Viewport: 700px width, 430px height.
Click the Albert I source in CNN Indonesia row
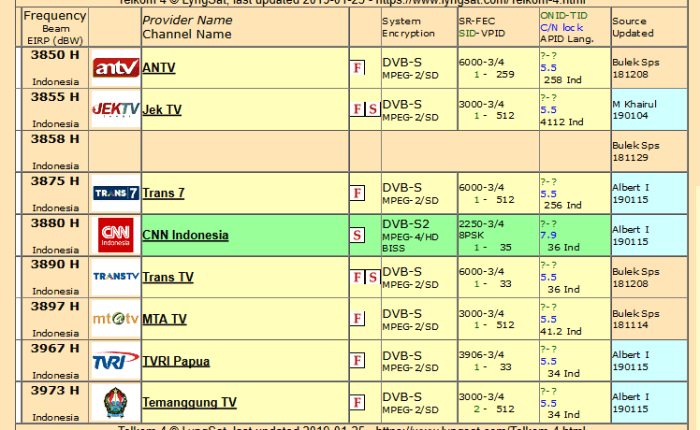(x=649, y=235)
